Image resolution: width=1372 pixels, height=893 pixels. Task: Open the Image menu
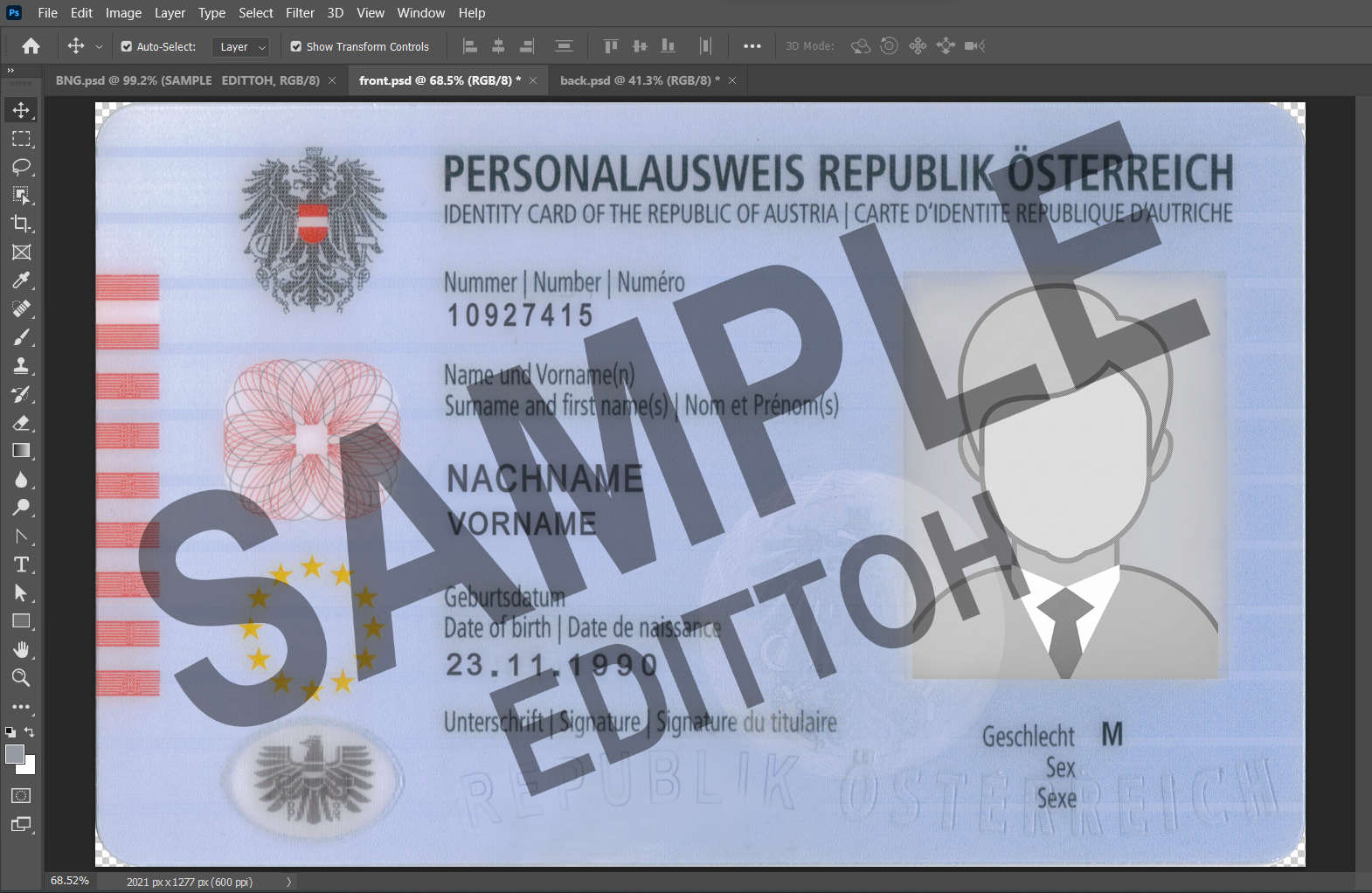[x=123, y=13]
